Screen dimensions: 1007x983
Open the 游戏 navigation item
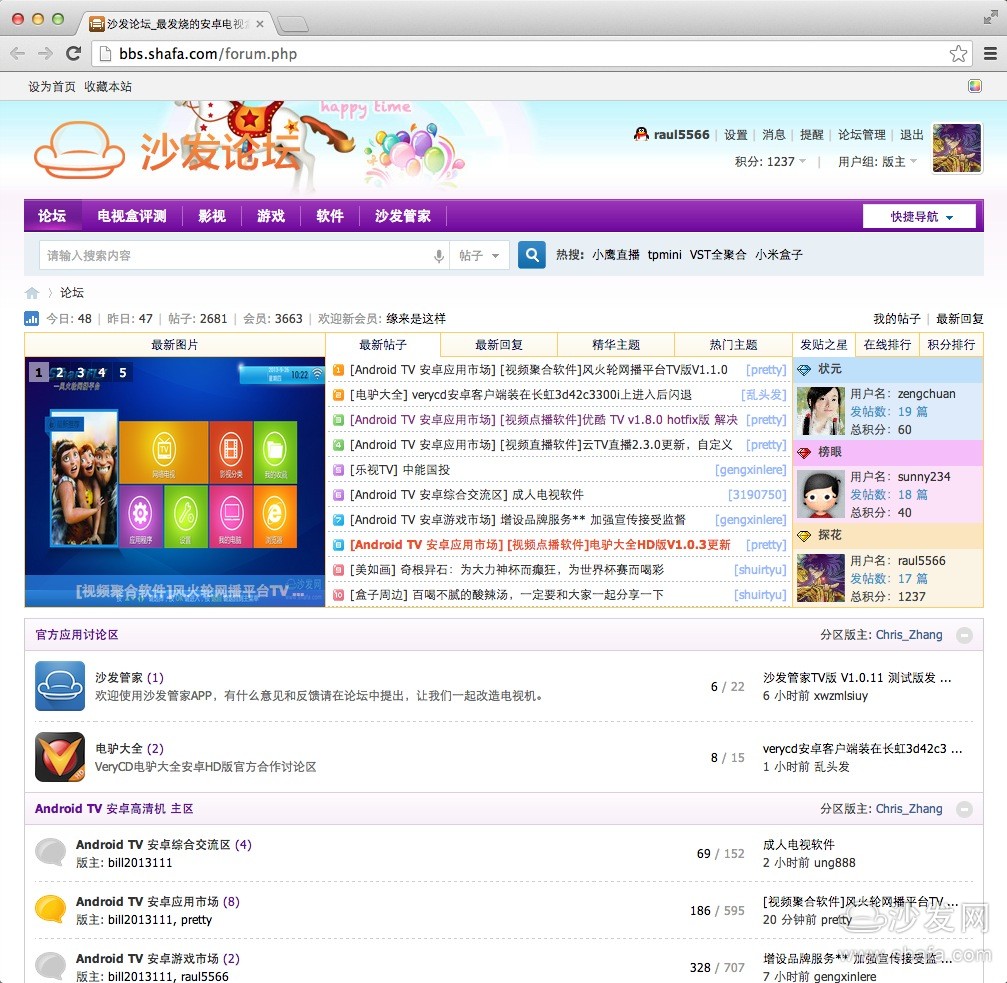pyautogui.click(x=271, y=216)
